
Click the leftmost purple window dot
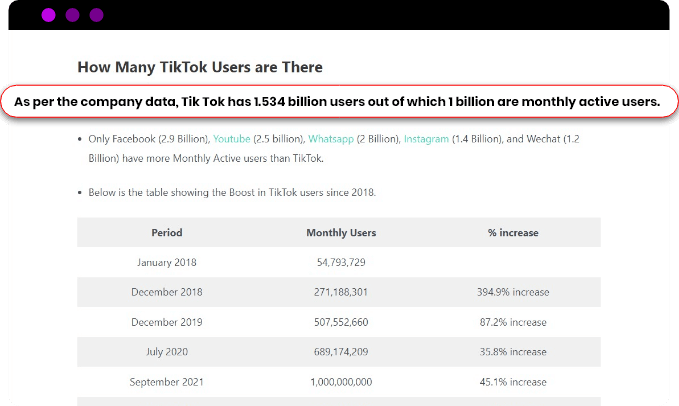[x=48, y=15]
